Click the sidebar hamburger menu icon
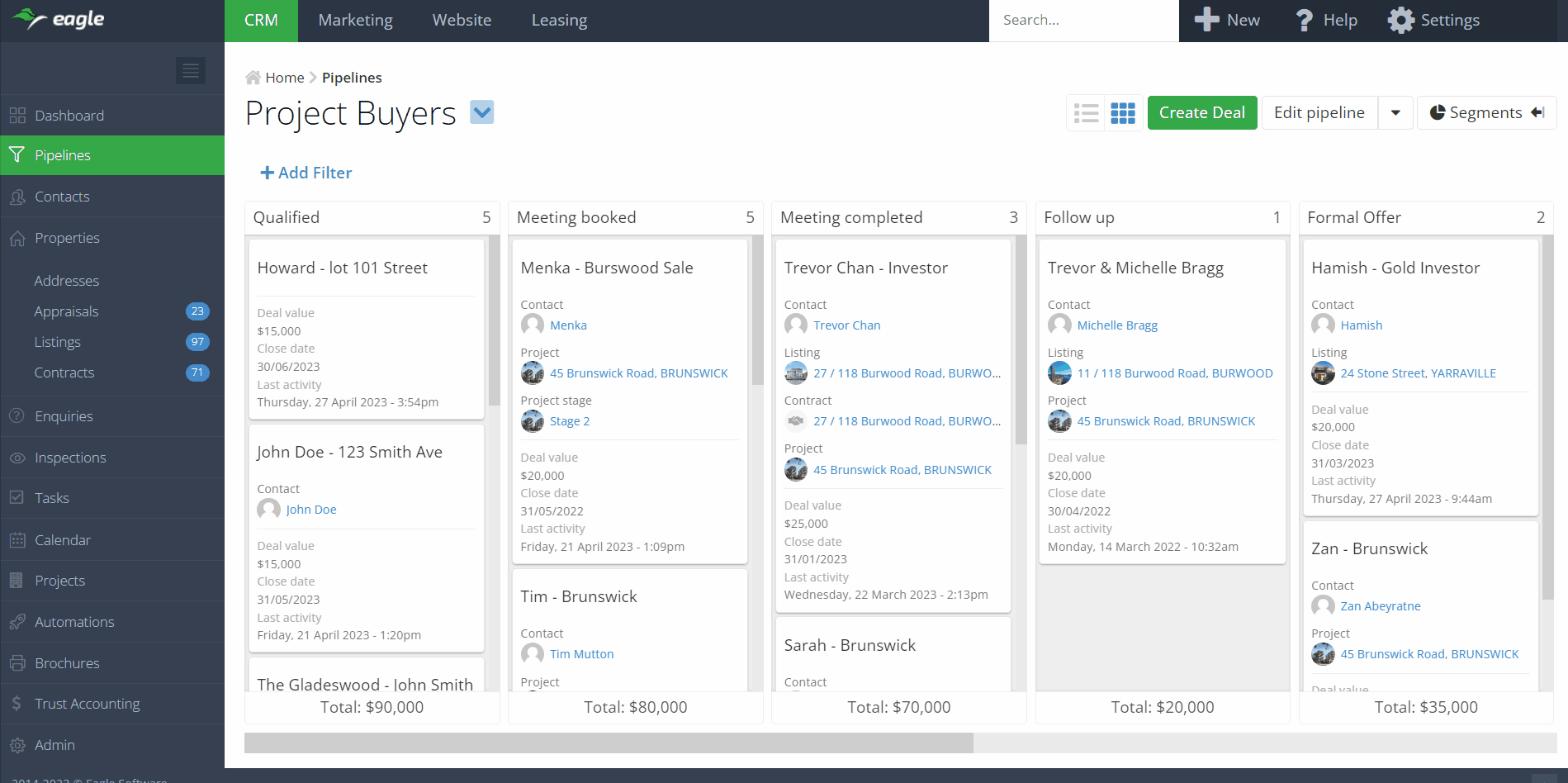1568x783 pixels. tap(190, 71)
